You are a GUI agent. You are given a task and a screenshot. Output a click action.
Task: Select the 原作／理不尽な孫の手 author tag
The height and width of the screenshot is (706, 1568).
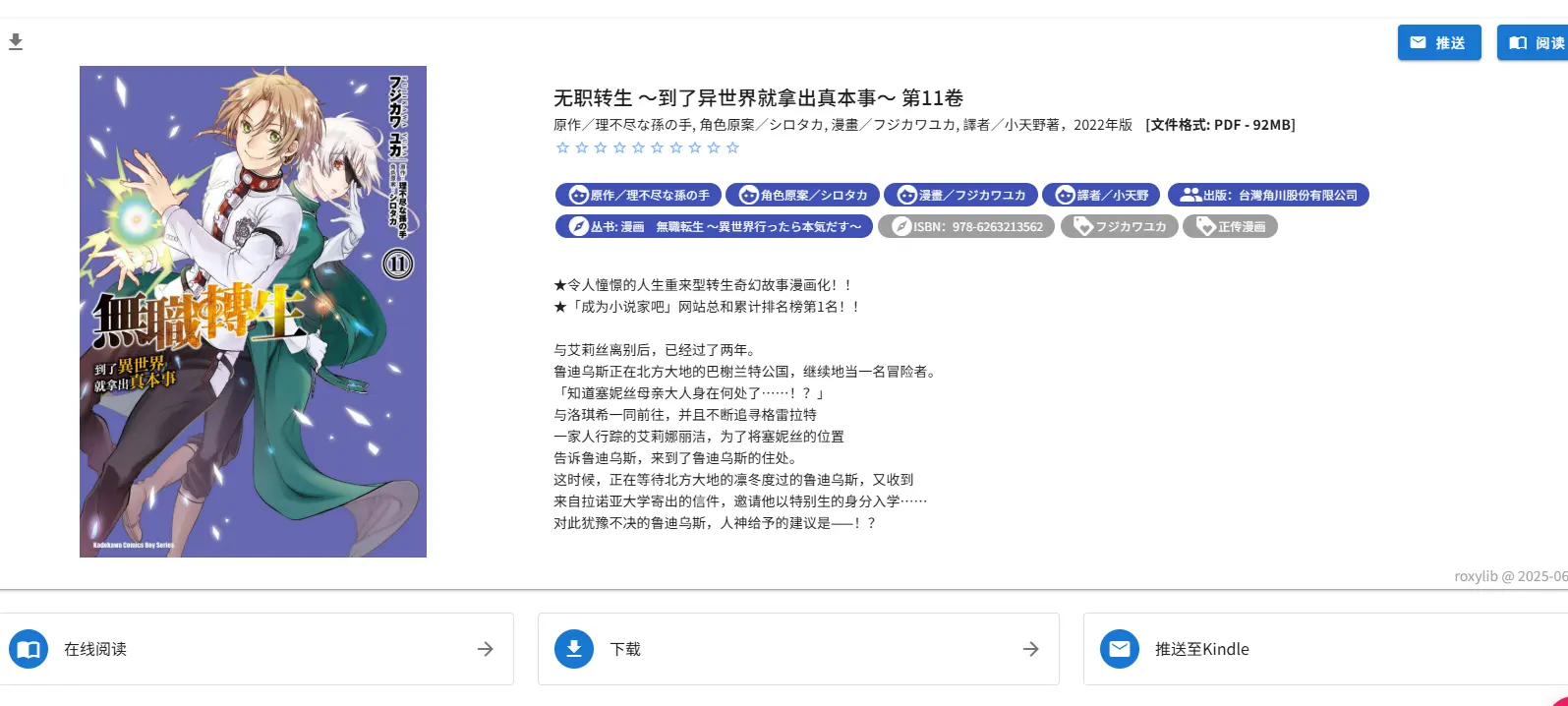(638, 195)
